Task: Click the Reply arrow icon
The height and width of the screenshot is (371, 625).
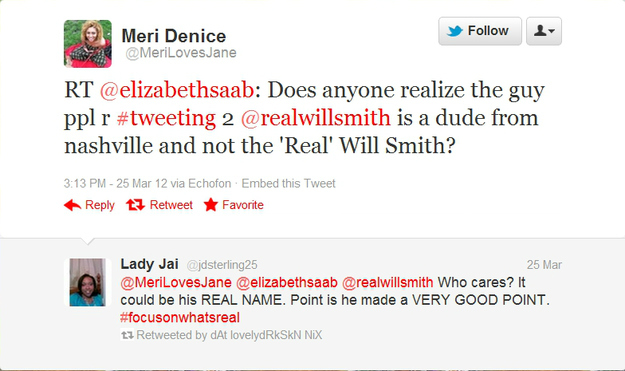Action: coord(72,205)
